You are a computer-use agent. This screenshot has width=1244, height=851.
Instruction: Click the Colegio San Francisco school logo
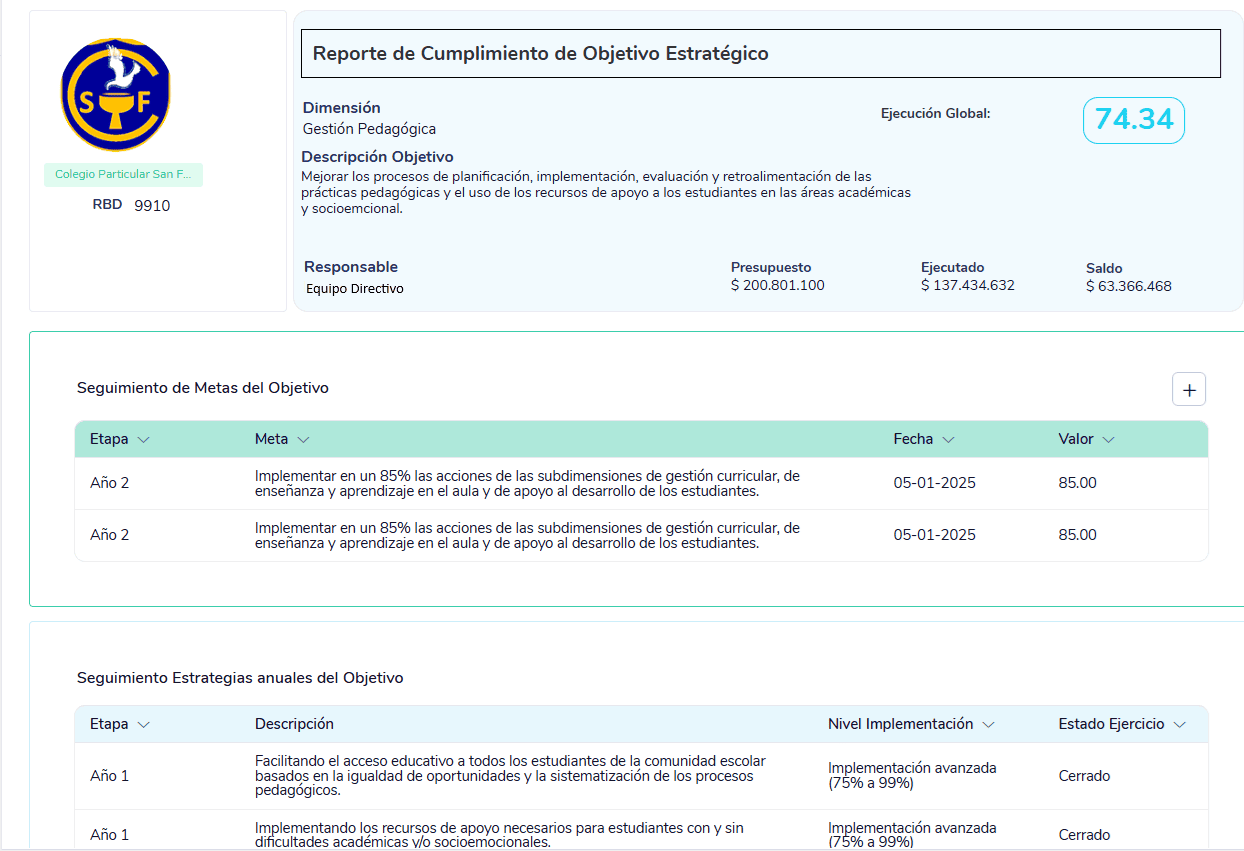[115, 94]
